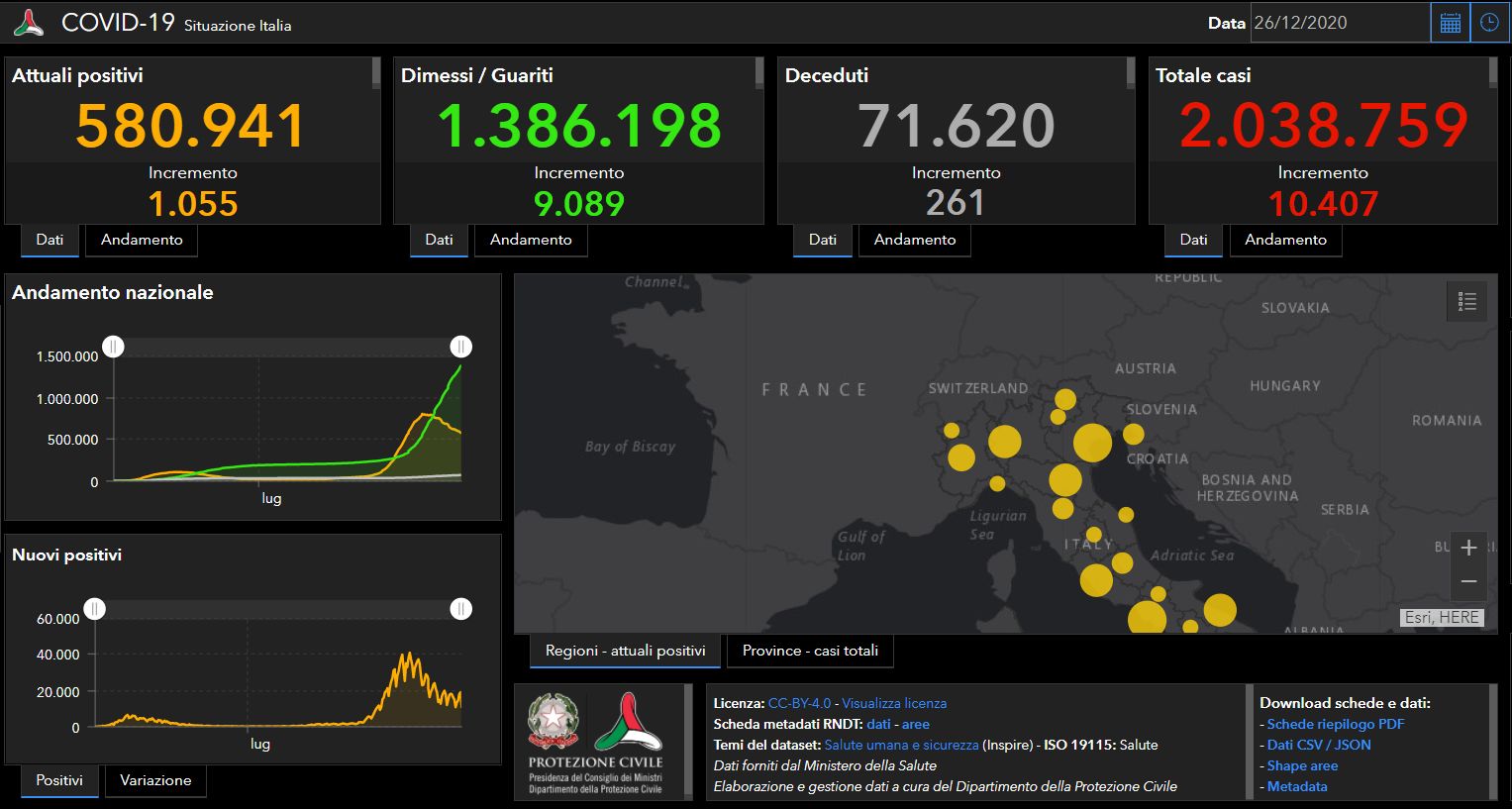1512x809 pixels.
Task: Click the large Lombardy bubble on map
Action: tap(1004, 442)
